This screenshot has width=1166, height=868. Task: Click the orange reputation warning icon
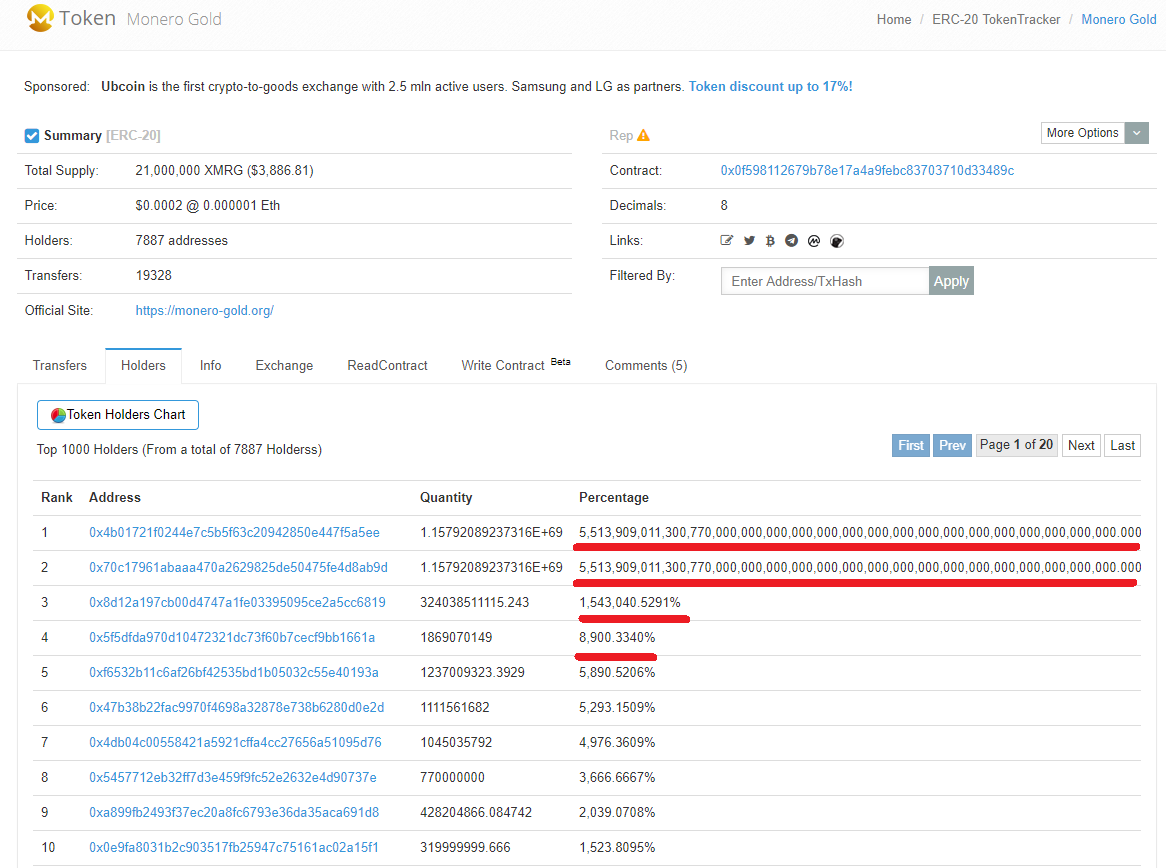click(x=644, y=135)
